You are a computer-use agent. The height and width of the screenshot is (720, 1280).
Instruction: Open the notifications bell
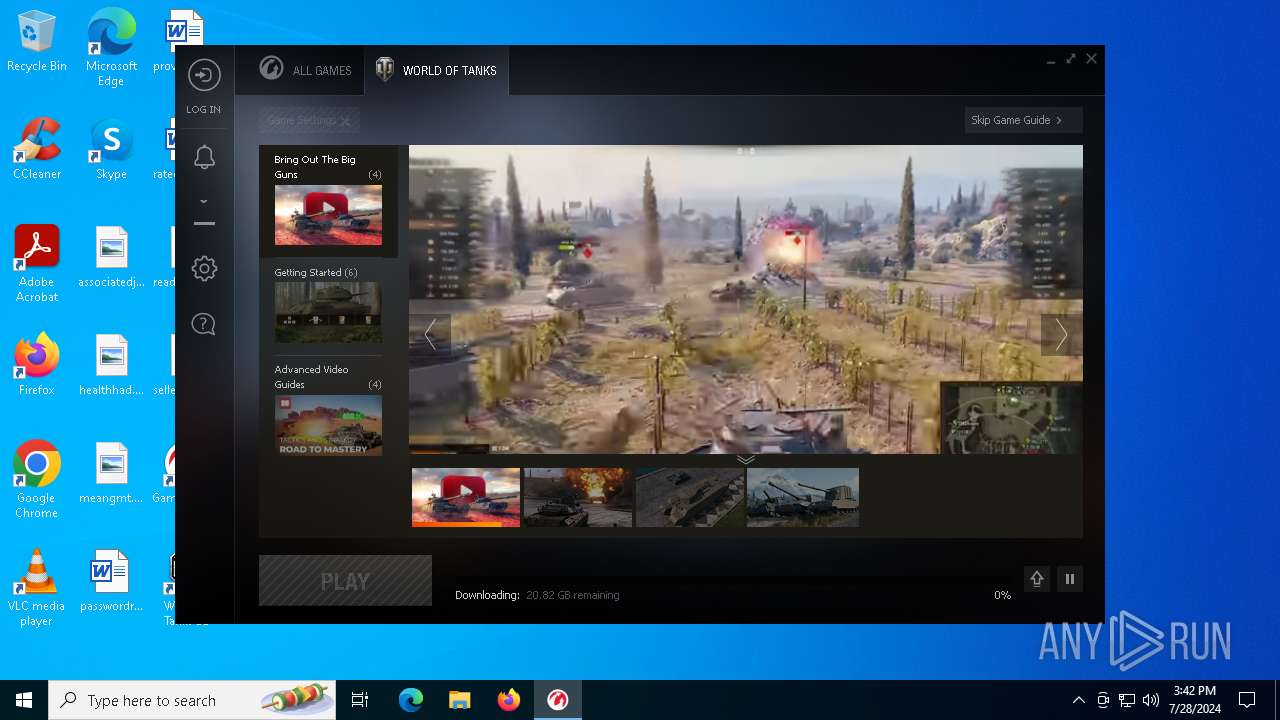204,157
